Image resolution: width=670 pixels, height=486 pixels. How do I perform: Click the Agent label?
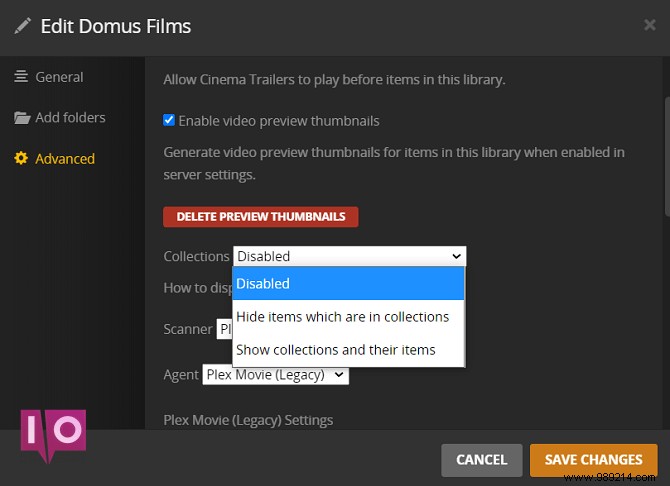click(181, 374)
